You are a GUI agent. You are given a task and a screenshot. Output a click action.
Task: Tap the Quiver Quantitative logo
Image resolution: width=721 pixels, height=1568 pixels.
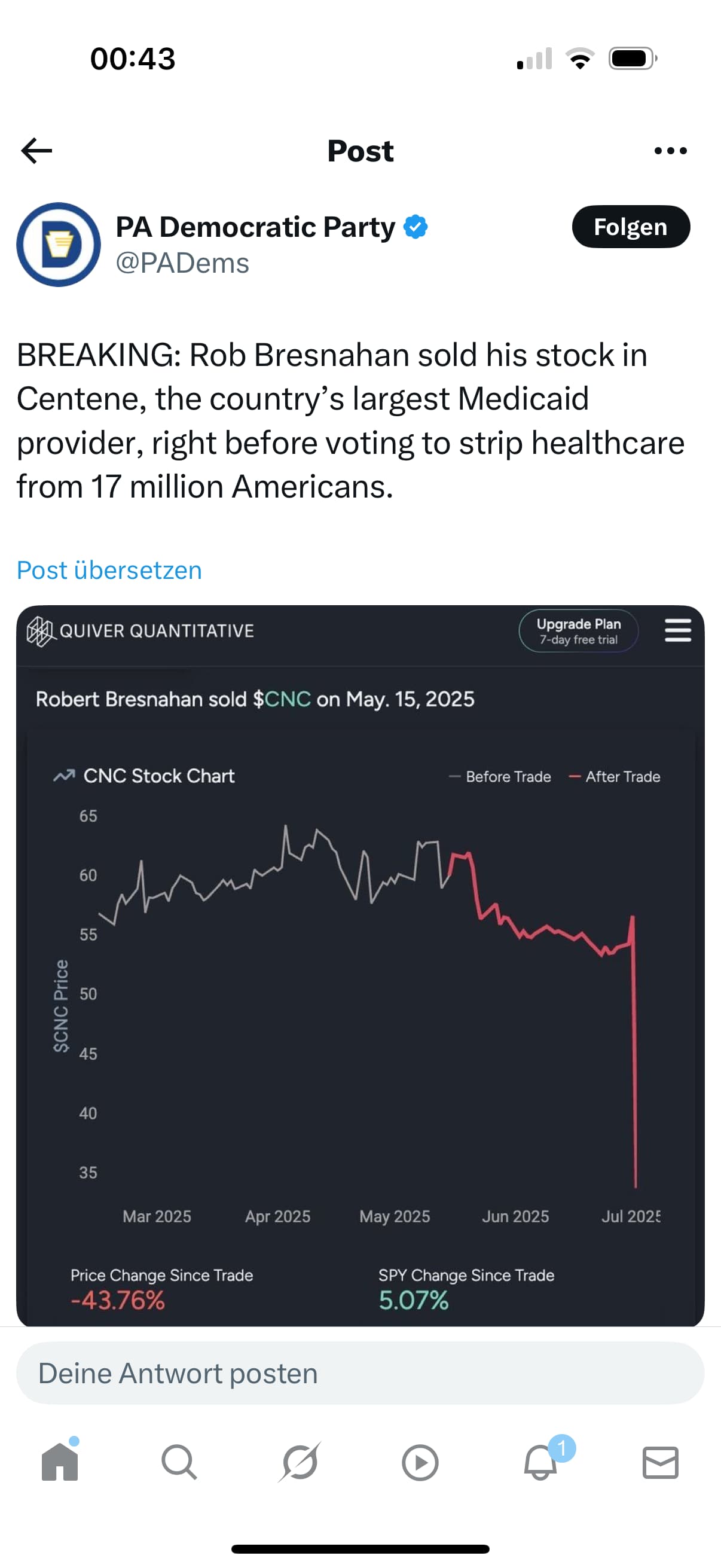click(141, 632)
